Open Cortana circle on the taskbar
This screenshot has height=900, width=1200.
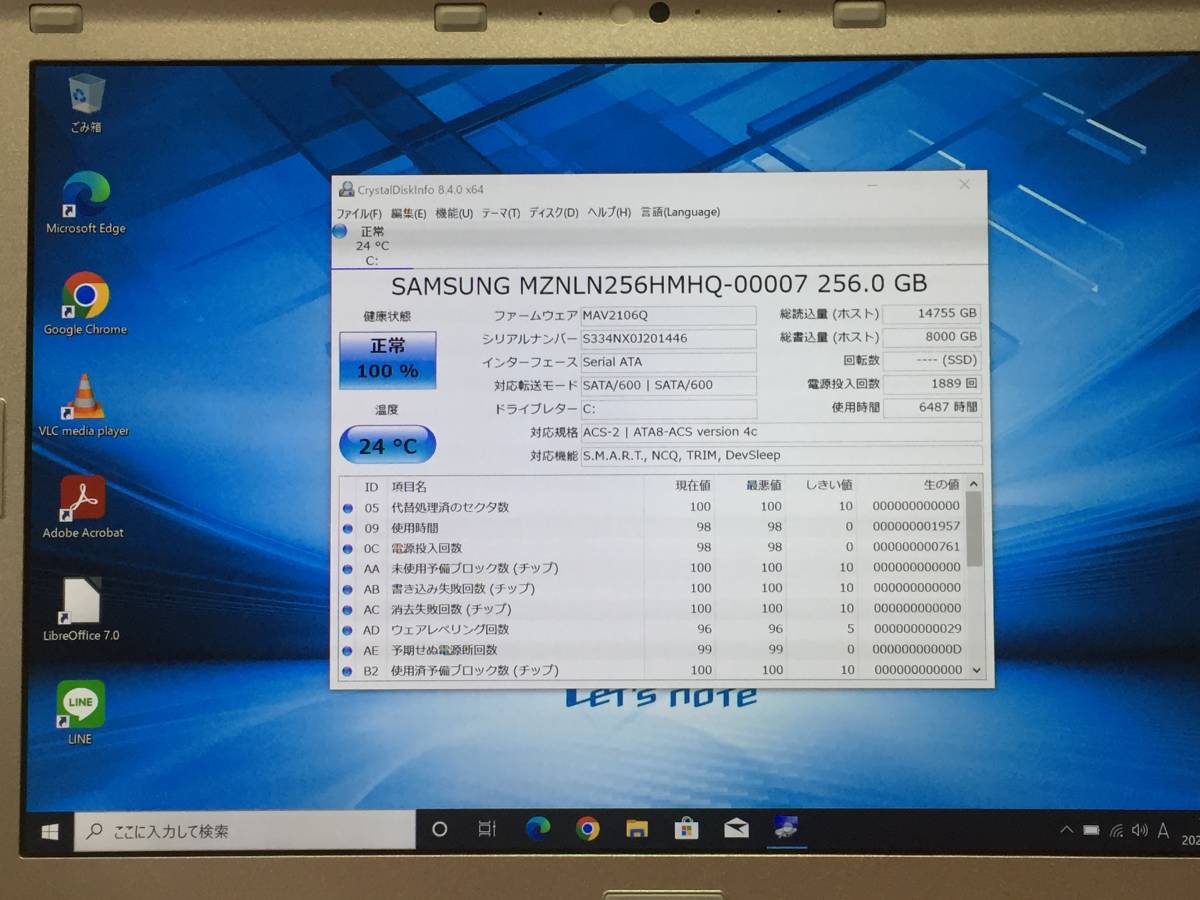(439, 829)
